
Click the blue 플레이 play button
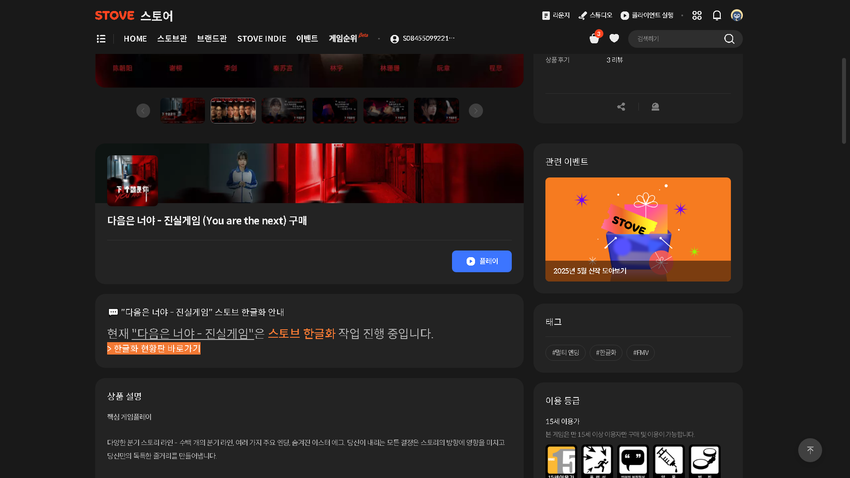[x=482, y=261]
